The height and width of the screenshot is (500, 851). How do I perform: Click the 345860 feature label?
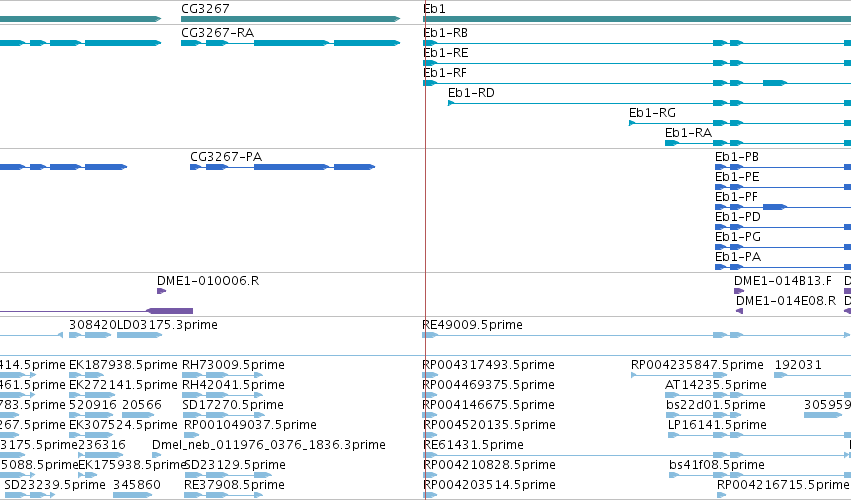pos(137,485)
